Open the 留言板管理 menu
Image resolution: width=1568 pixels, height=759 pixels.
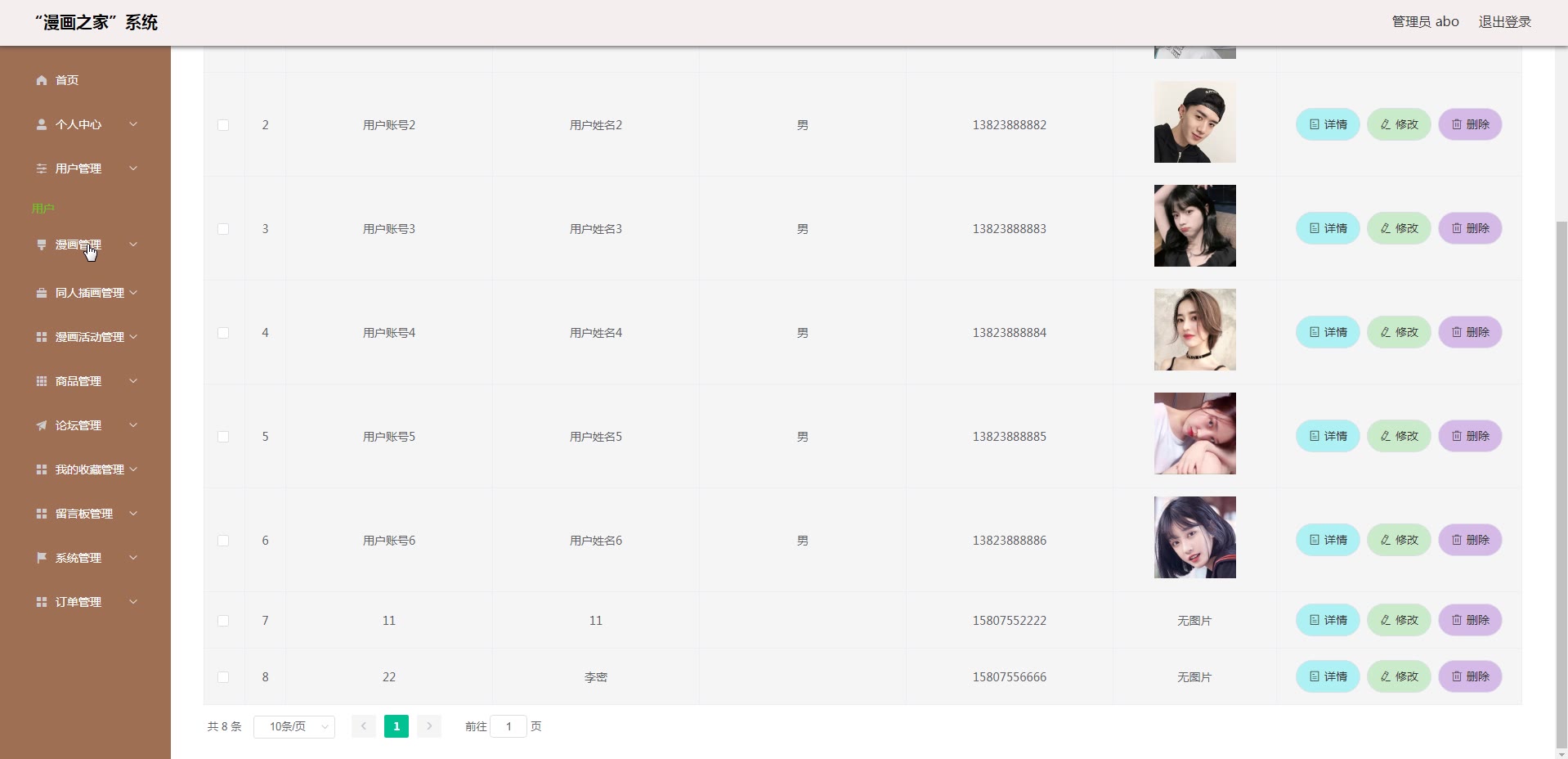click(x=85, y=514)
